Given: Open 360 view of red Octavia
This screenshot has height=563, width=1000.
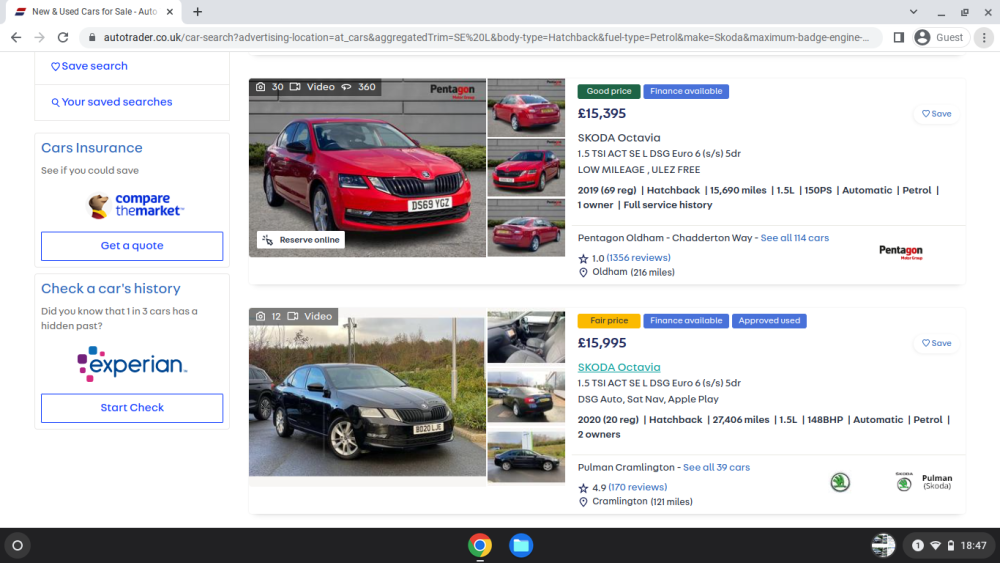Looking at the screenshot, I should [x=358, y=87].
